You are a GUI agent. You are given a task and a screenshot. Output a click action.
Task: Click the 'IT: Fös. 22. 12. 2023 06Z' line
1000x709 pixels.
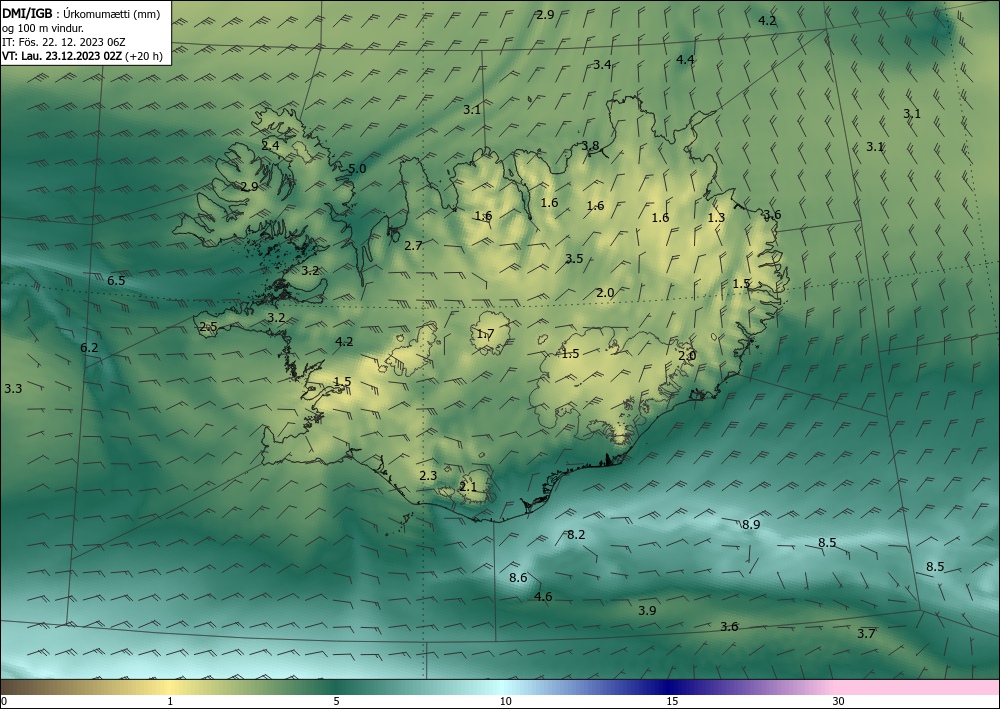click(64, 42)
